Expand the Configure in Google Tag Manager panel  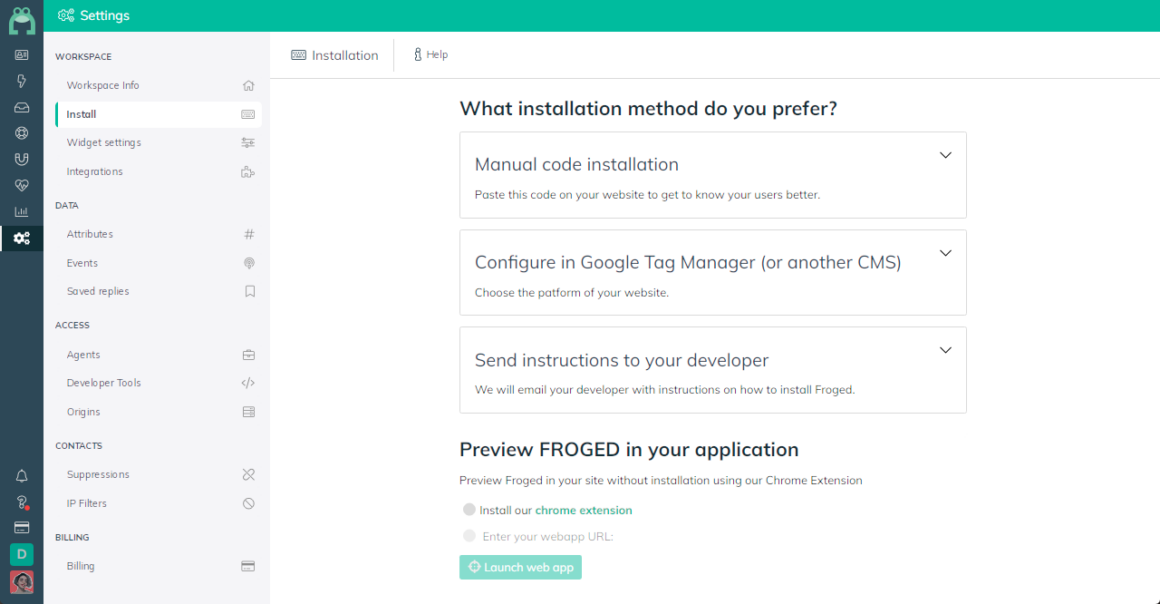[x=945, y=253]
